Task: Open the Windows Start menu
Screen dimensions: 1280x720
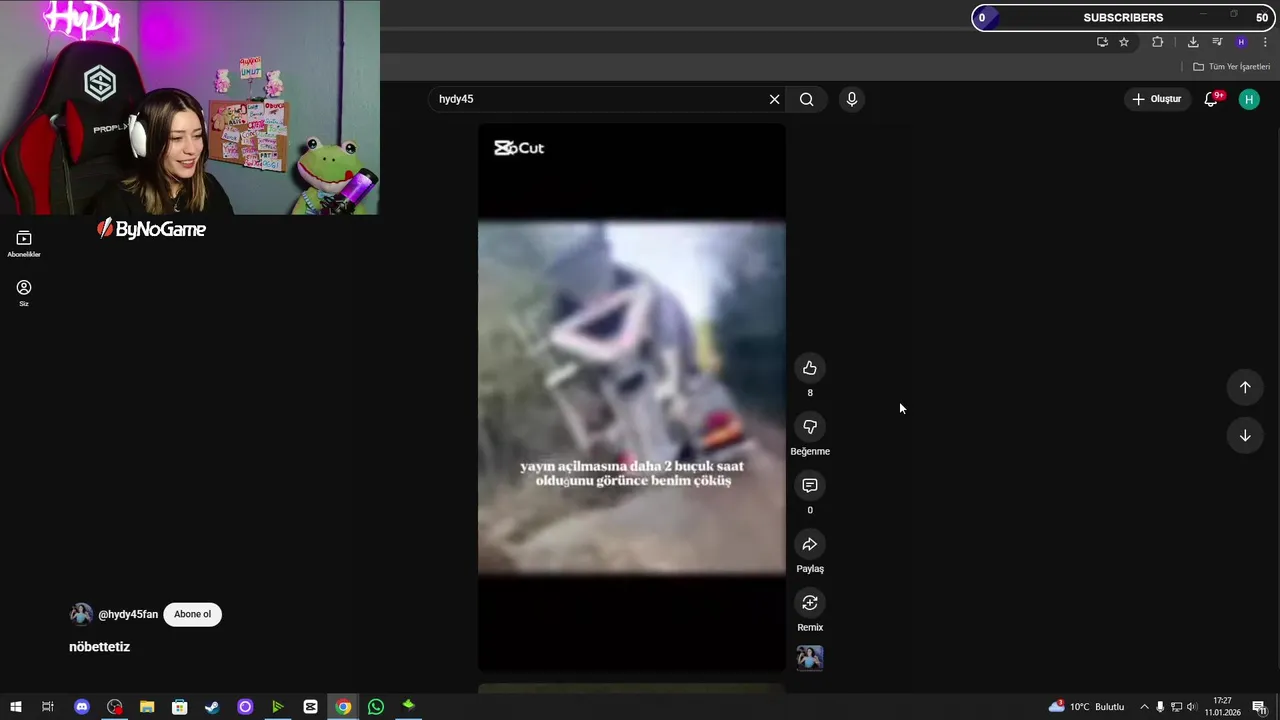Action: coord(15,707)
